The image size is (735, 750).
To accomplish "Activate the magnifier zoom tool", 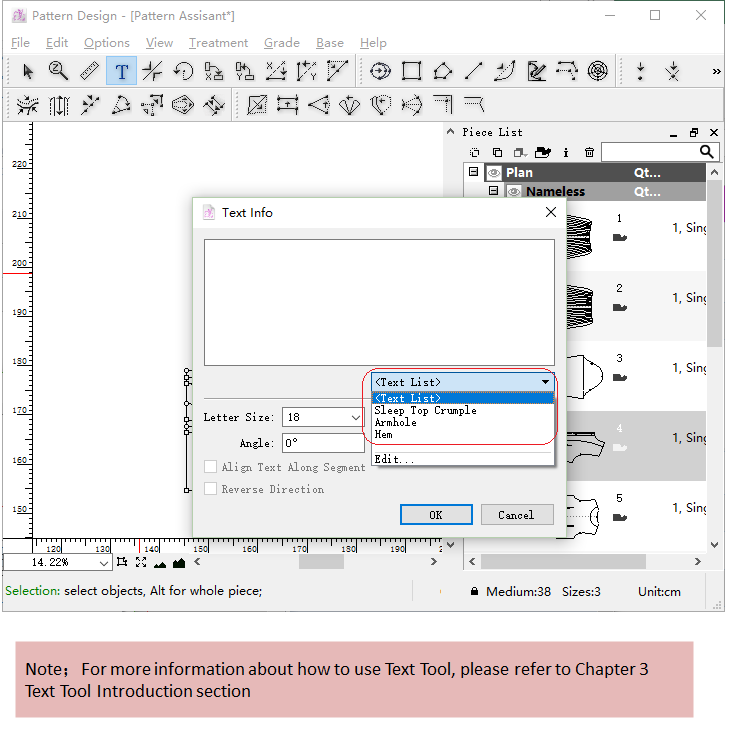I will pyautogui.click(x=59, y=71).
